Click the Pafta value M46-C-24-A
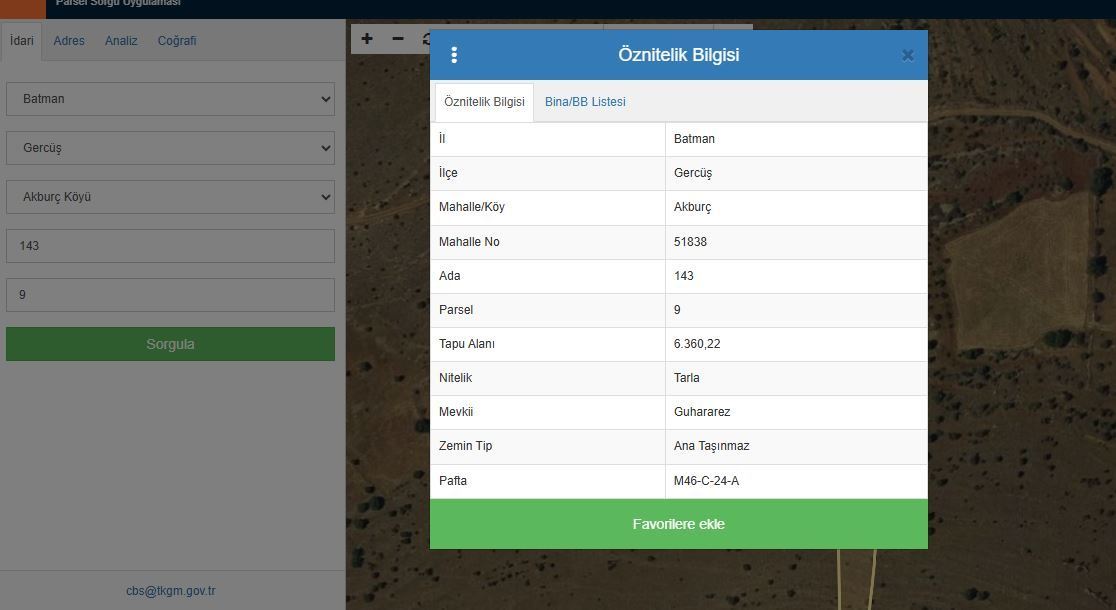Image resolution: width=1116 pixels, height=610 pixels. (706, 481)
